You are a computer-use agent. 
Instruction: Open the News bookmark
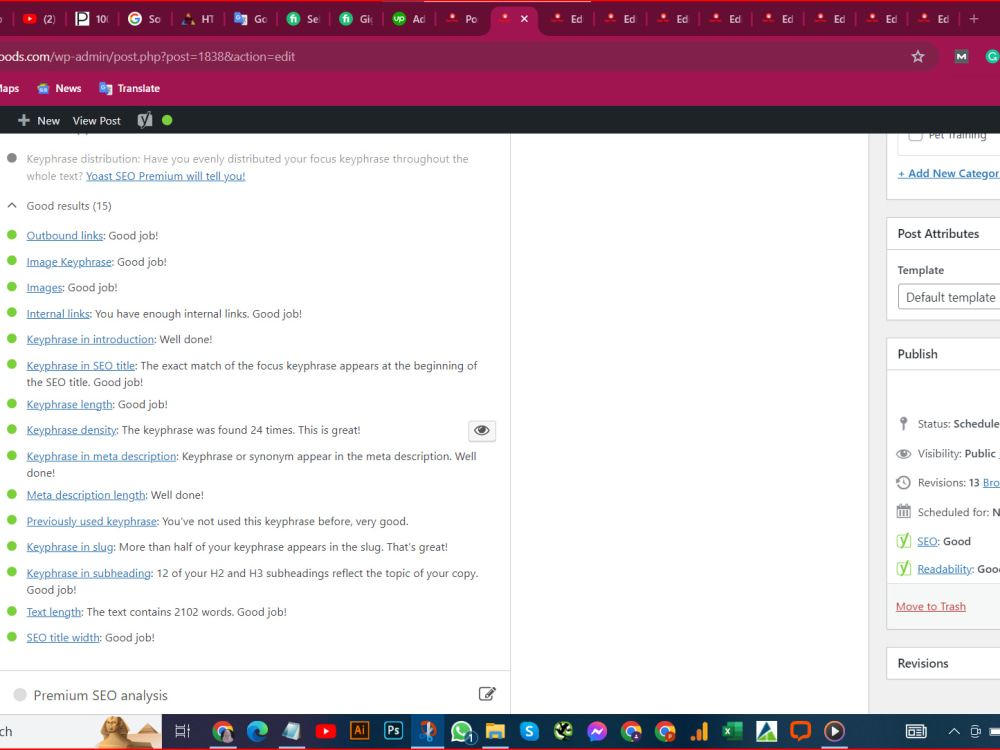(59, 89)
